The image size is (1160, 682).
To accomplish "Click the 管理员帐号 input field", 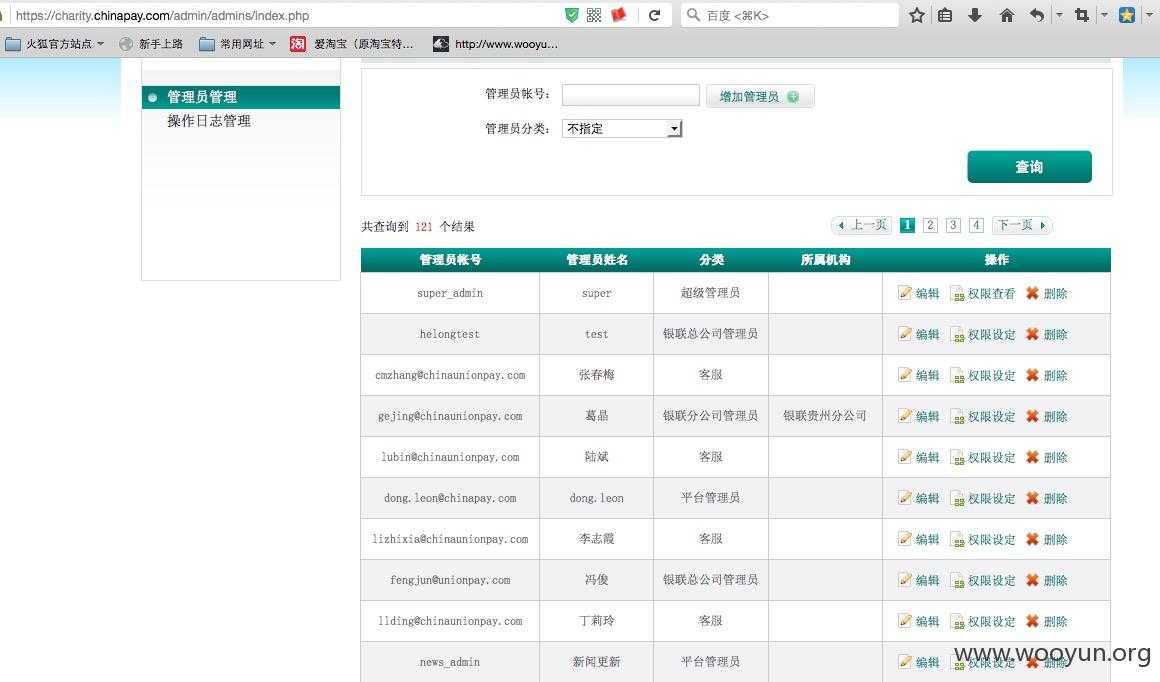I will (630, 95).
